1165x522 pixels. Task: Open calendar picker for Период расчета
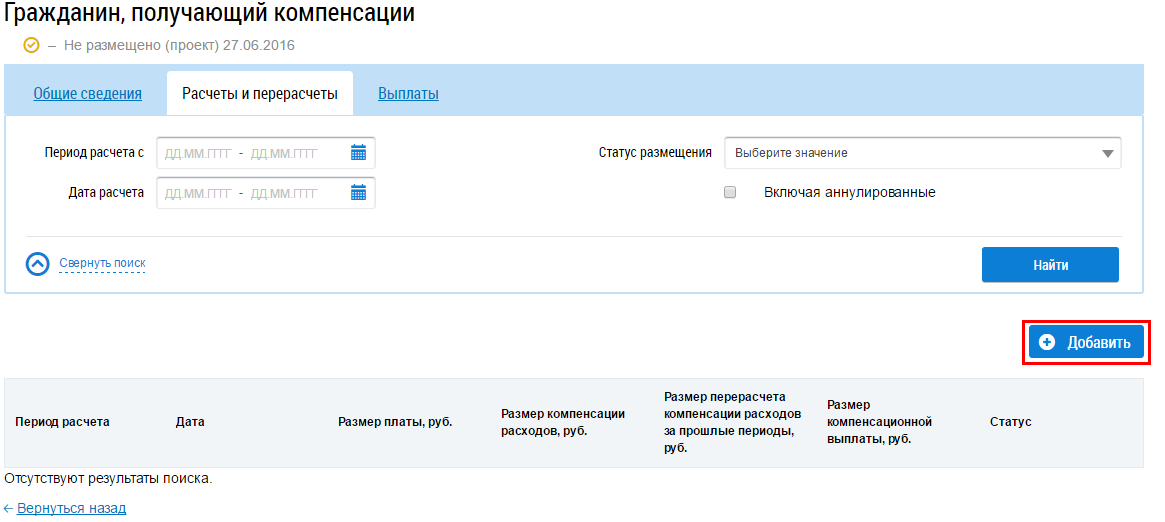click(x=359, y=153)
